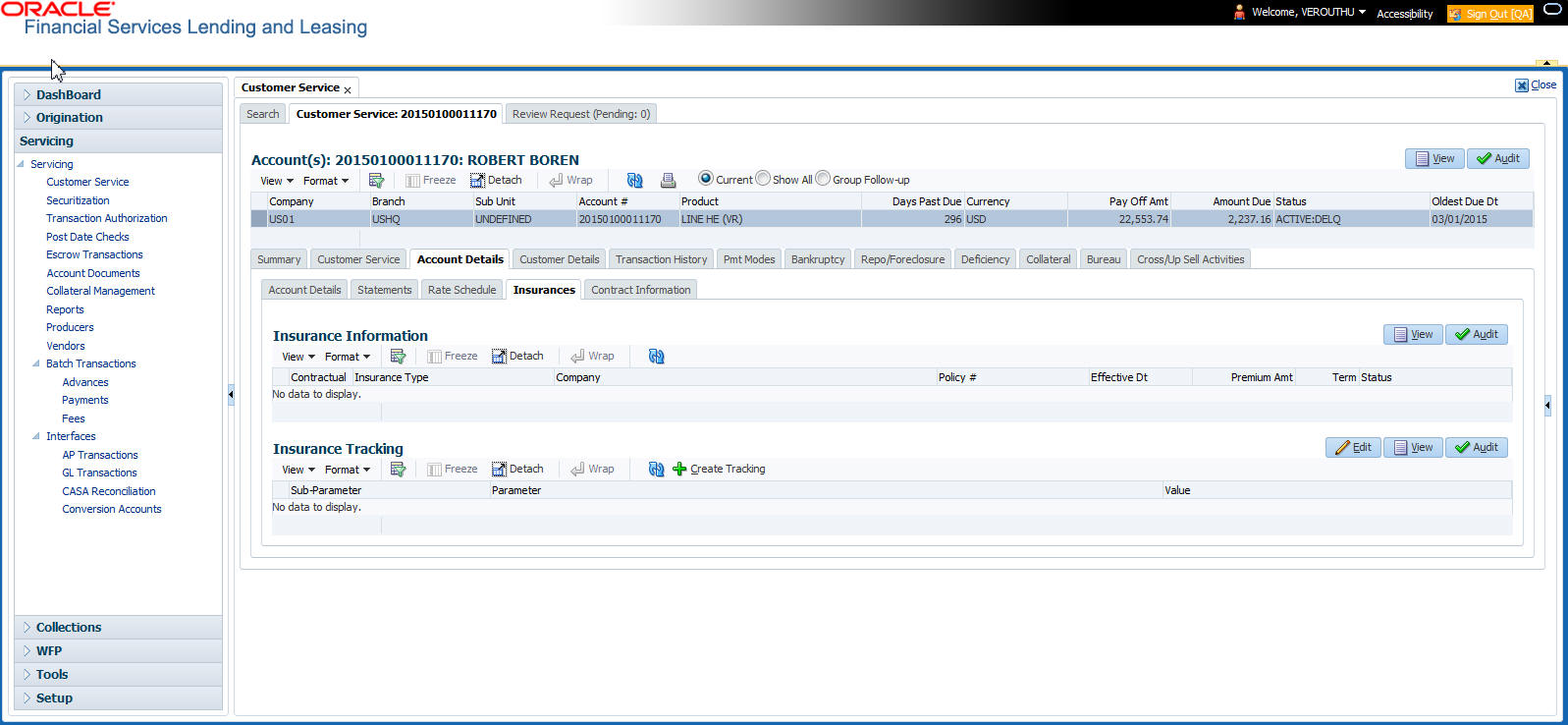
Task: Open the Welcome VEROUTHU user dropdown
Action: click(1309, 12)
